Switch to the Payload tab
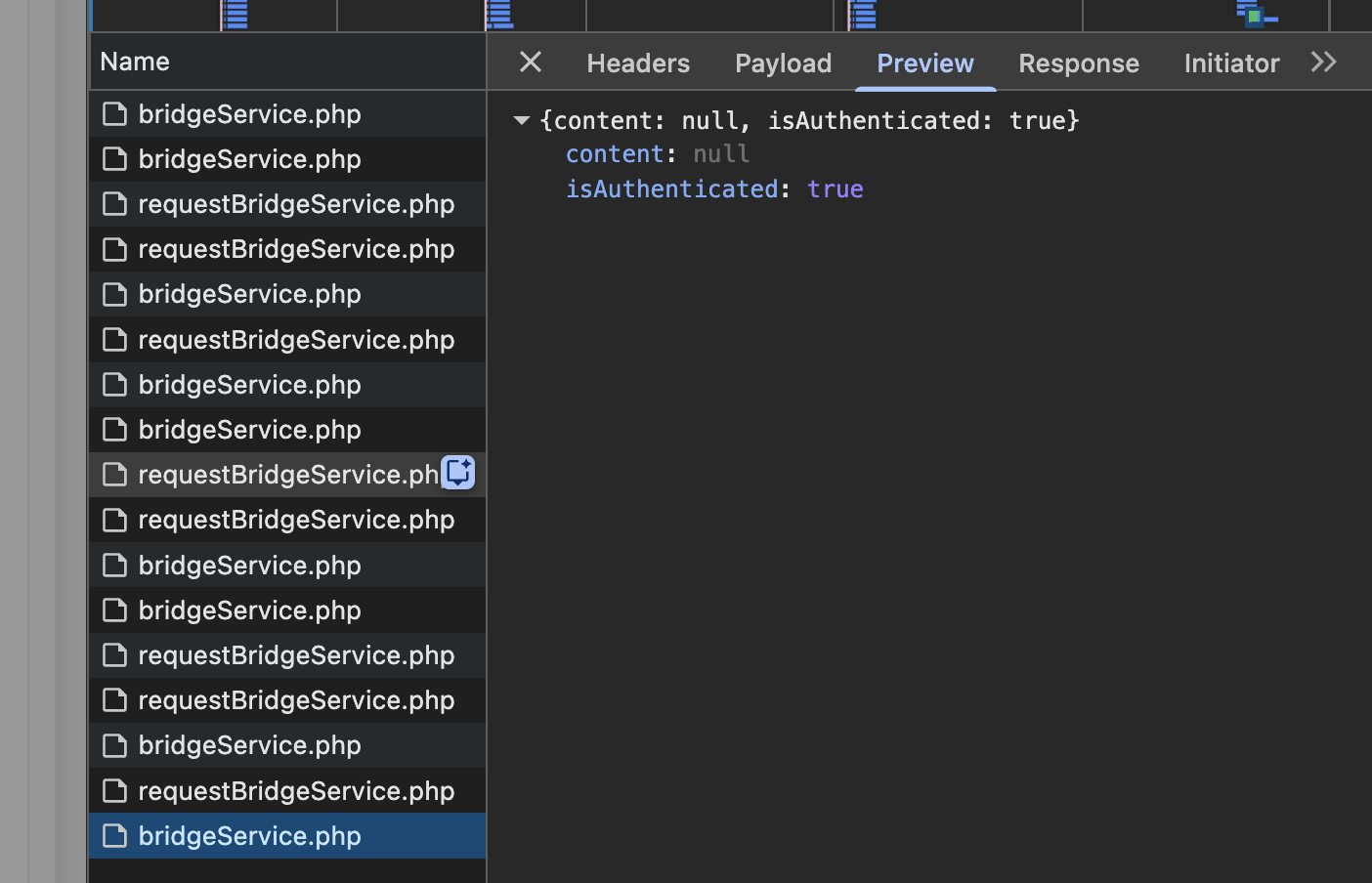1372x883 pixels. (783, 63)
